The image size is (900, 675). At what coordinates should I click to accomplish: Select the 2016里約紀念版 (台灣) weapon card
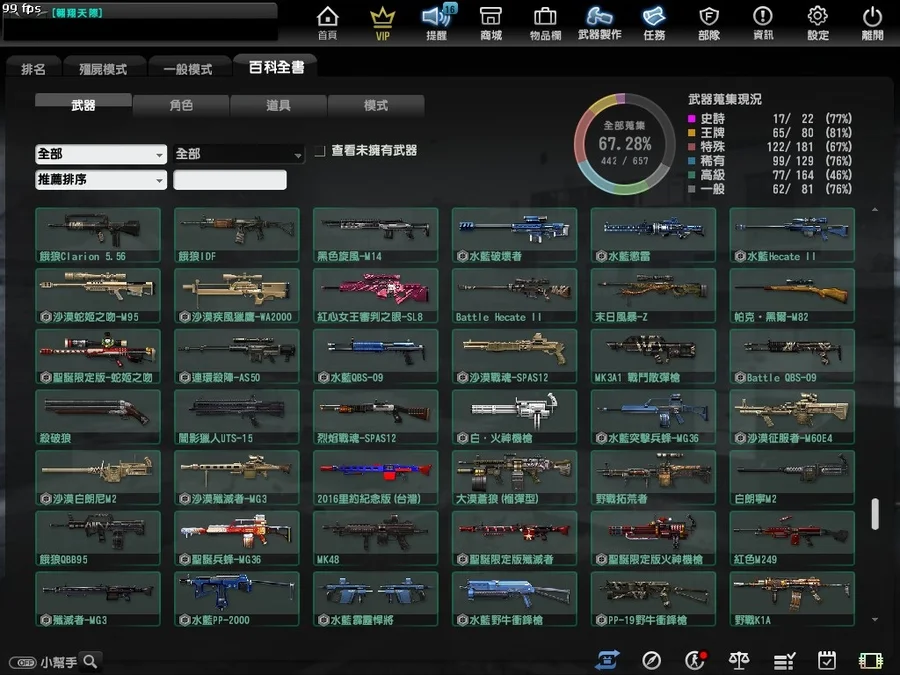[375, 478]
